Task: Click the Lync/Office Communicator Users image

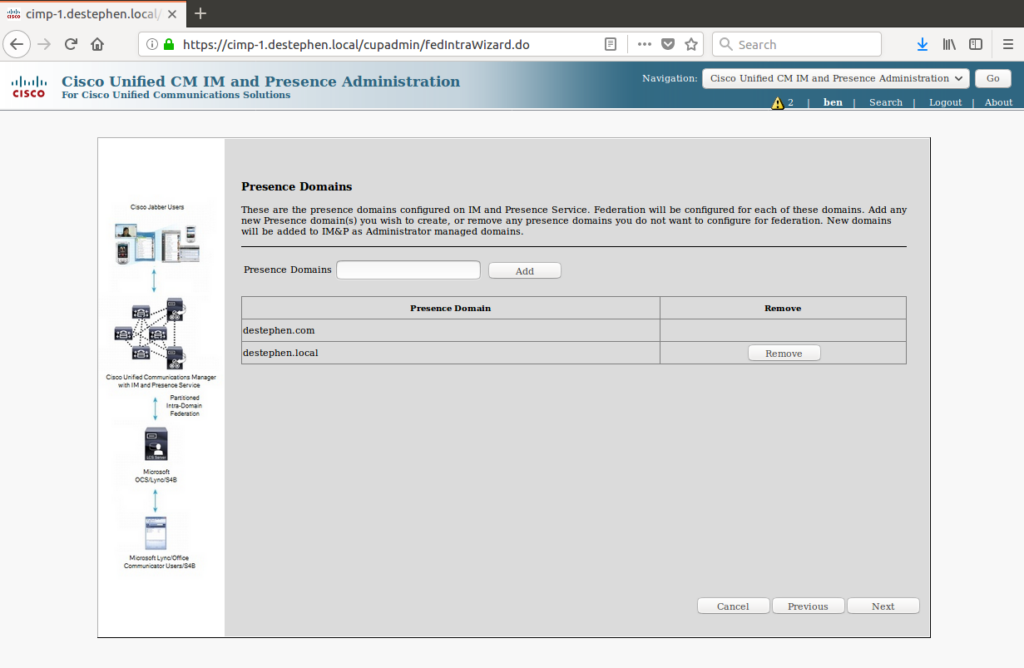Action: (155, 533)
